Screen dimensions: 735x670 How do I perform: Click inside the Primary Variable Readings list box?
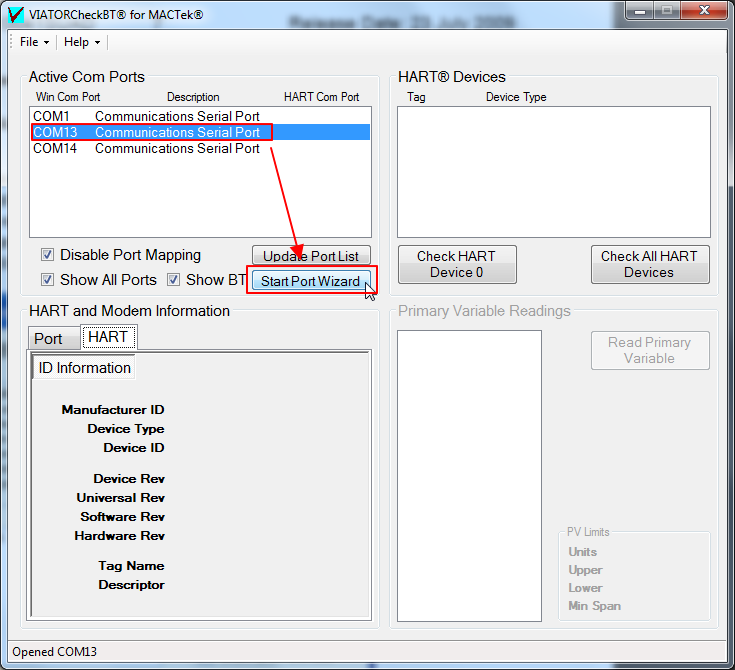point(469,476)
